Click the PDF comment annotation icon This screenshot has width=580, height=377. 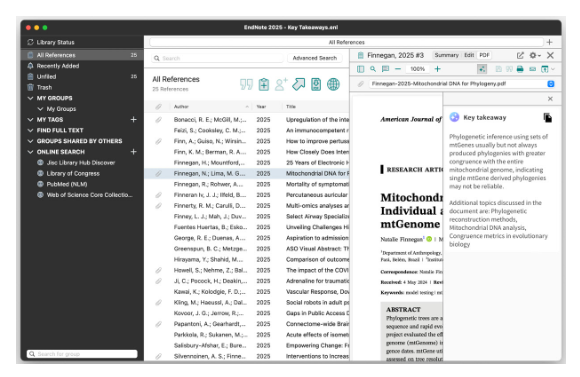[x=385, y=69]
